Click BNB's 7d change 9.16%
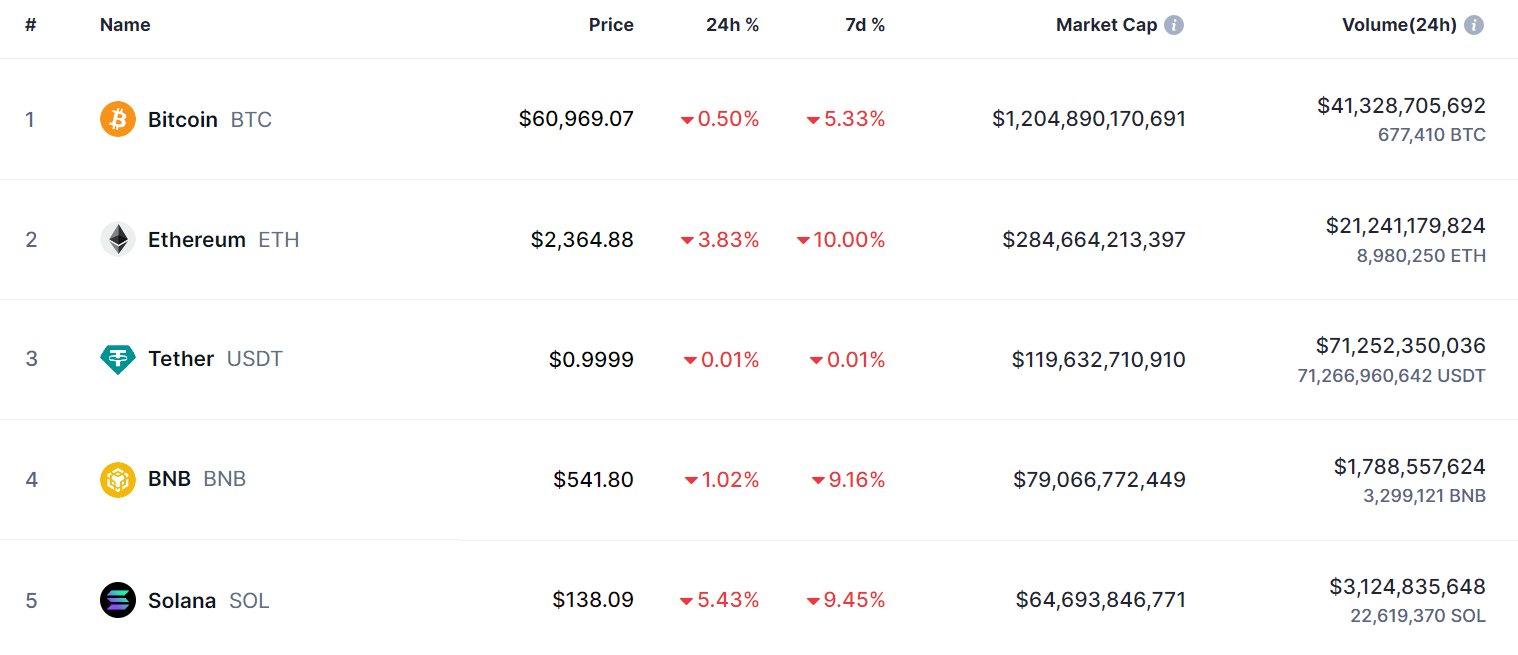Image resolution: width=1518 pixels, height=655 pixels. tap(854, 480)
